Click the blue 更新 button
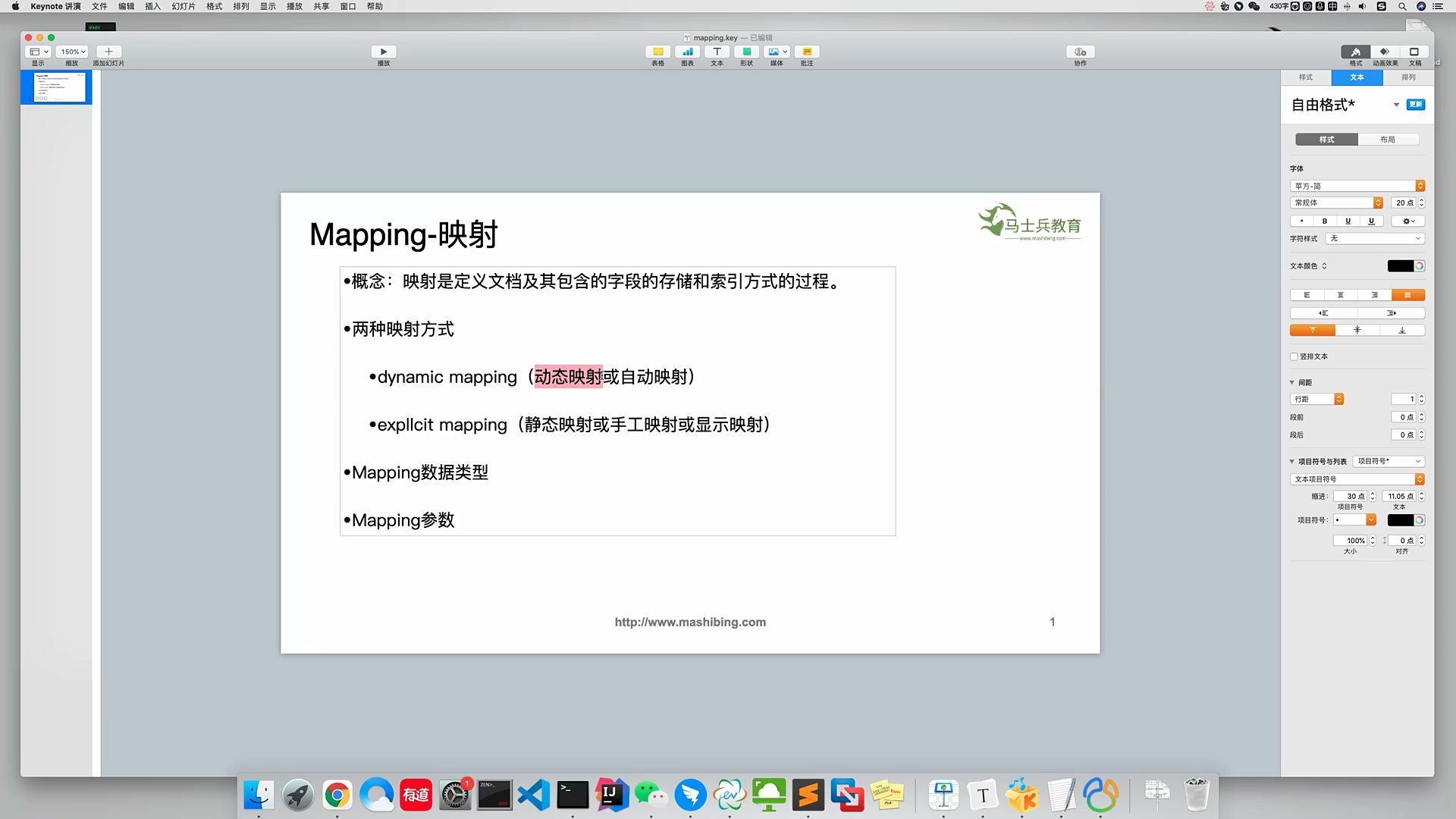Screen dimensions: 1456x819 click(x=1415, y=104)
